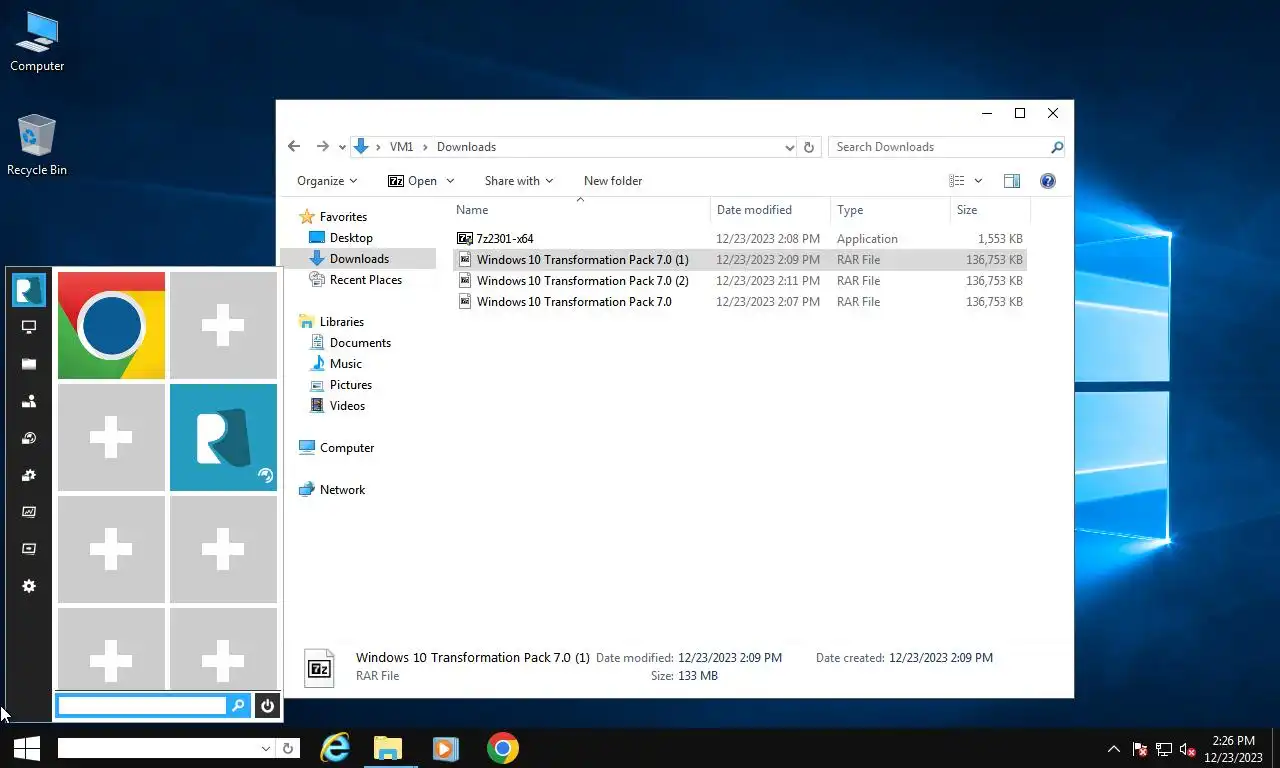Open the folder icon in start menu sidebar

coord(29,364)
